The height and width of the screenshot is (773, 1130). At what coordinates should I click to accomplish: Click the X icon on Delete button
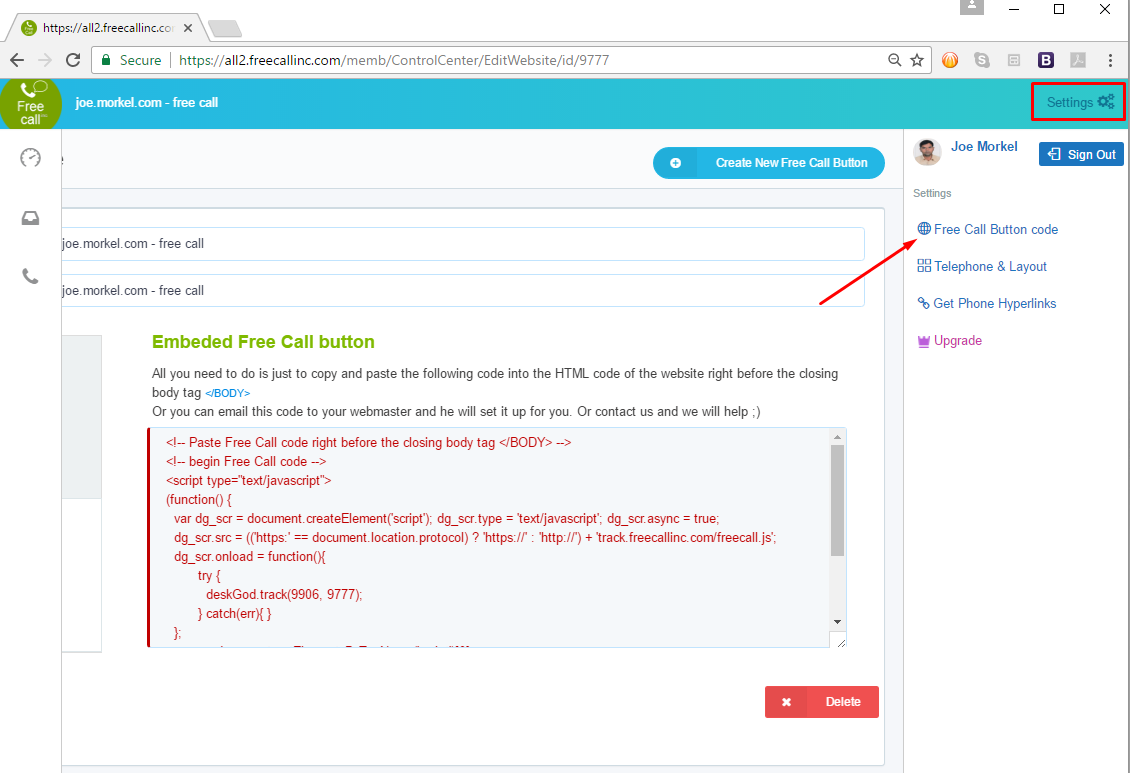(x=786, y=702)
